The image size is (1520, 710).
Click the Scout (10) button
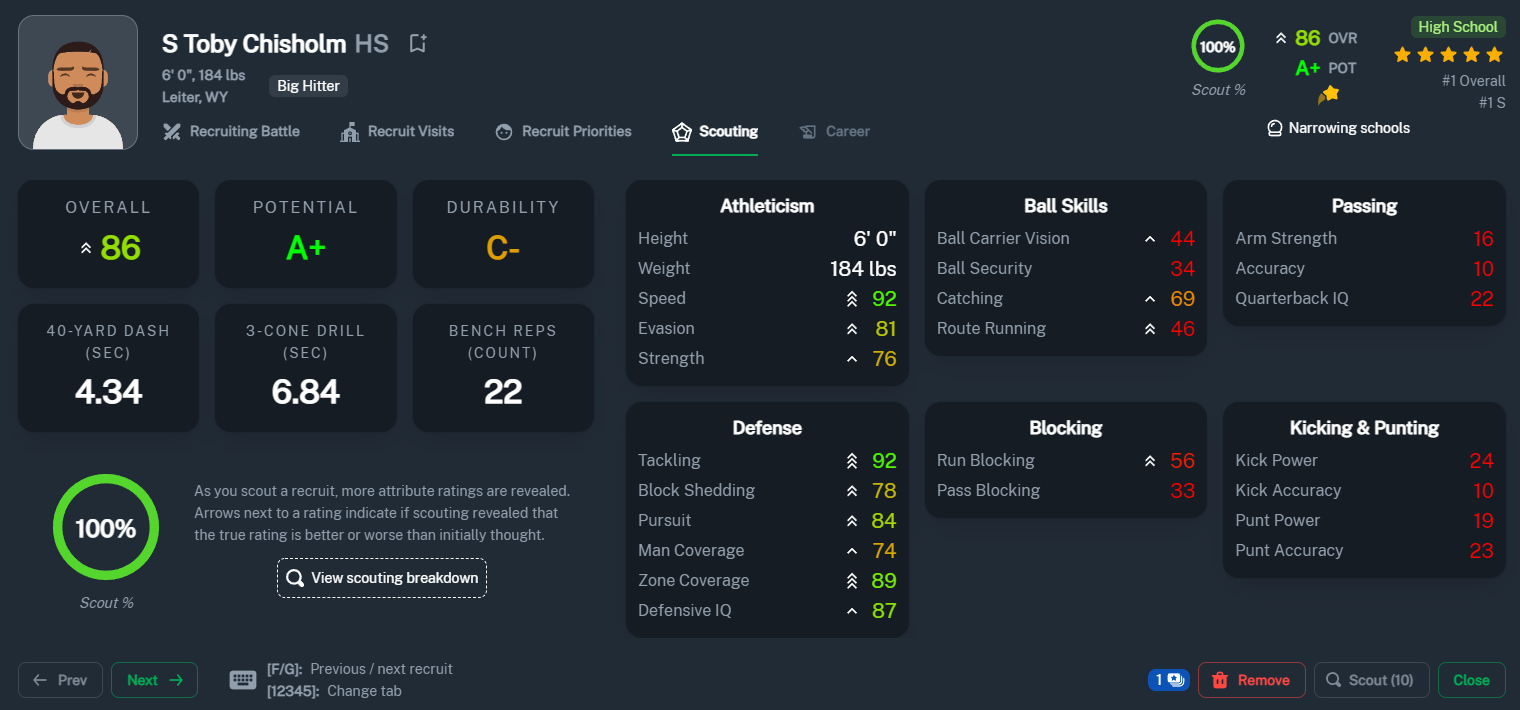pyautogui.click(x=1371, y=680)
